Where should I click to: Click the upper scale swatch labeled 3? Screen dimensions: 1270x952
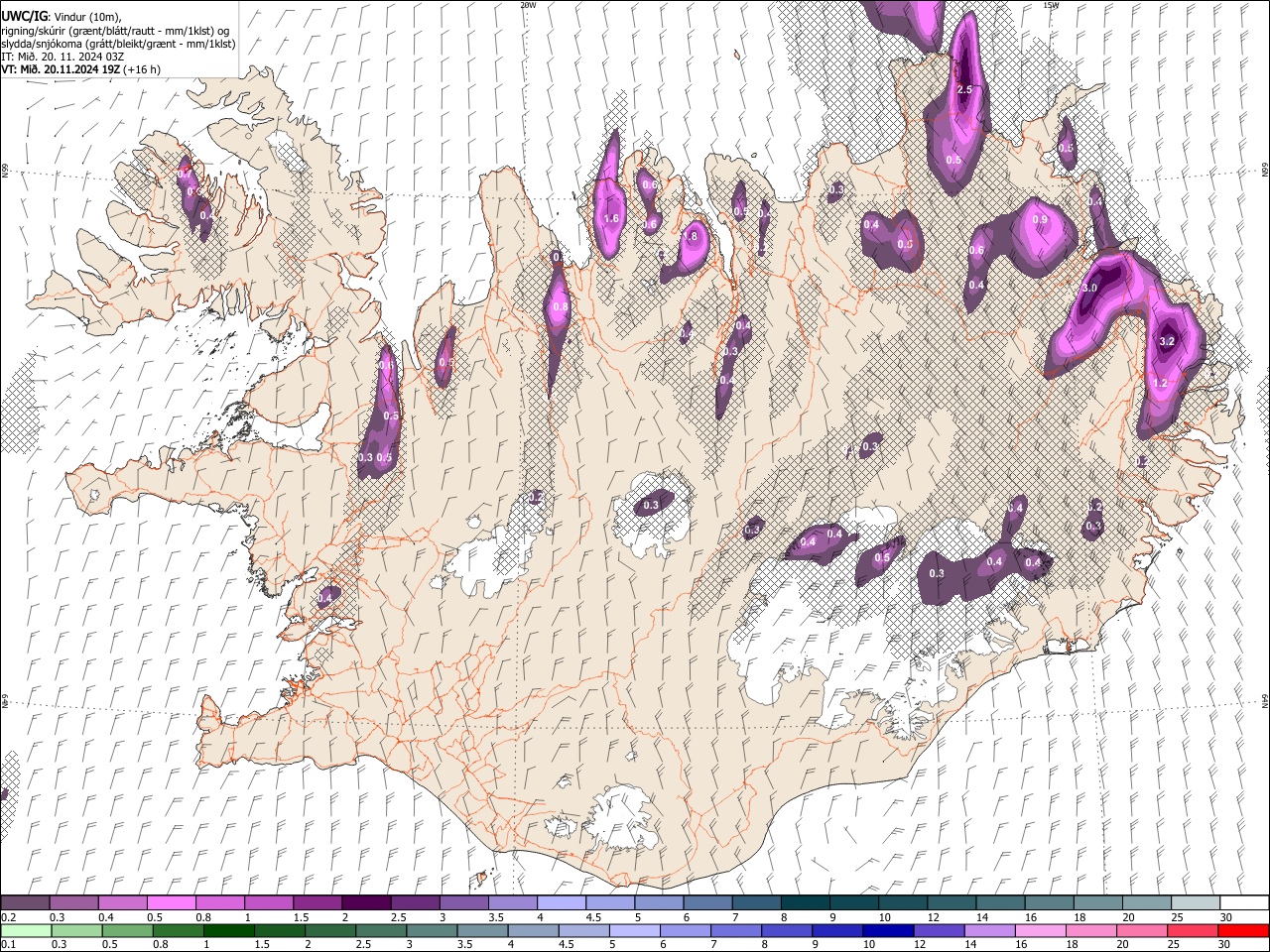[x=464, y=903]
